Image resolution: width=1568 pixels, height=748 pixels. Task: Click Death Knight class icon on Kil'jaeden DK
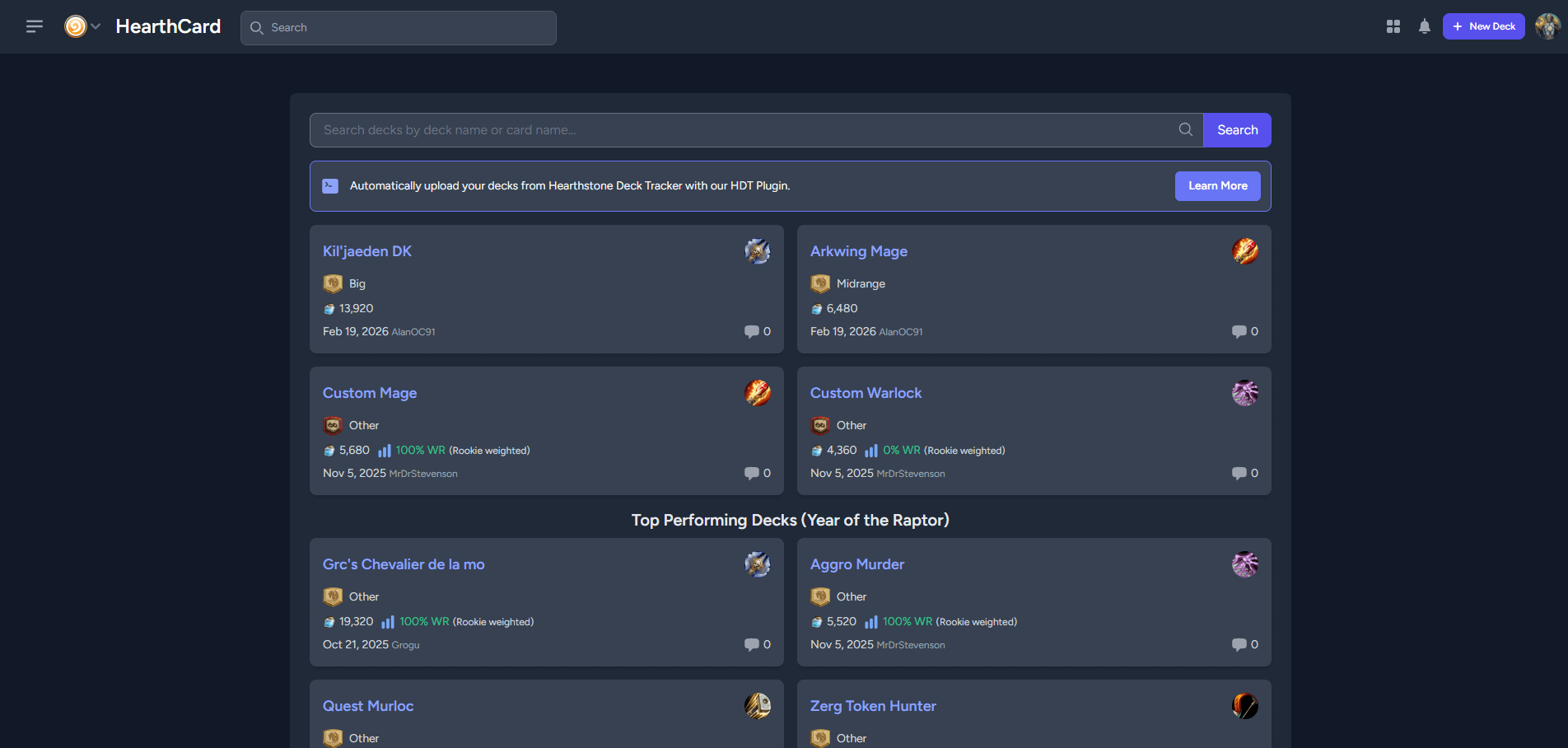point(757,251)
